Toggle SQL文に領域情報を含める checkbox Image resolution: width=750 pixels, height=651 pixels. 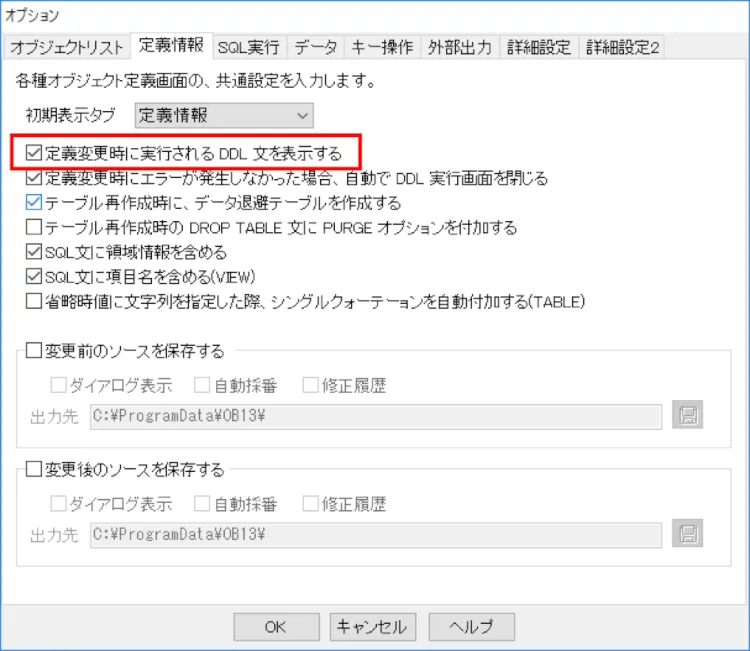coord(34,252)
